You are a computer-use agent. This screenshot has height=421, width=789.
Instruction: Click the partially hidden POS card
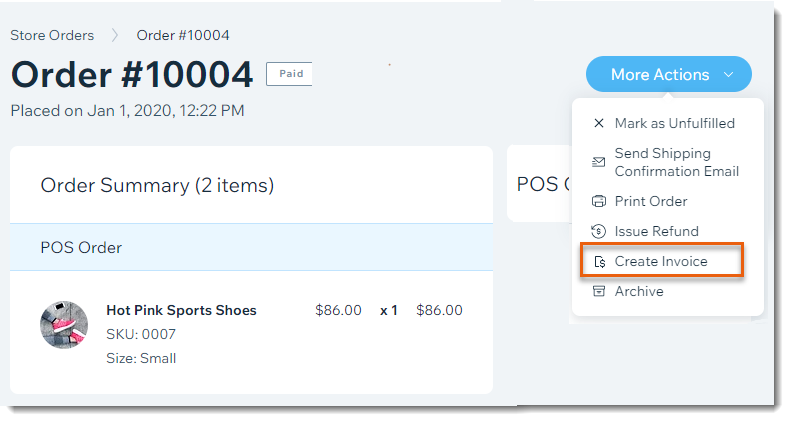[x=539, y=184]
